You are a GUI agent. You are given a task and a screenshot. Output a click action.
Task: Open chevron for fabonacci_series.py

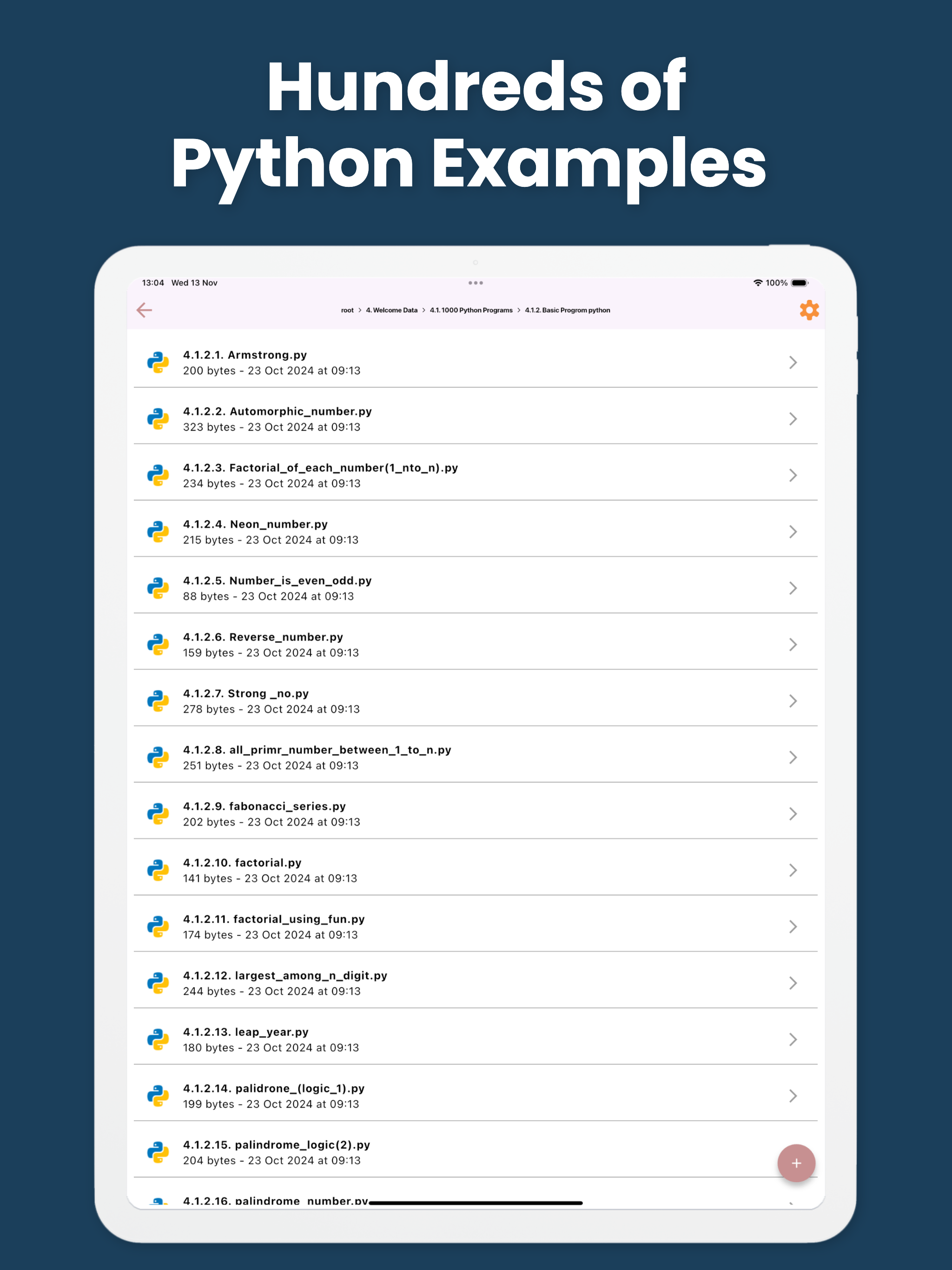[793, 814]
